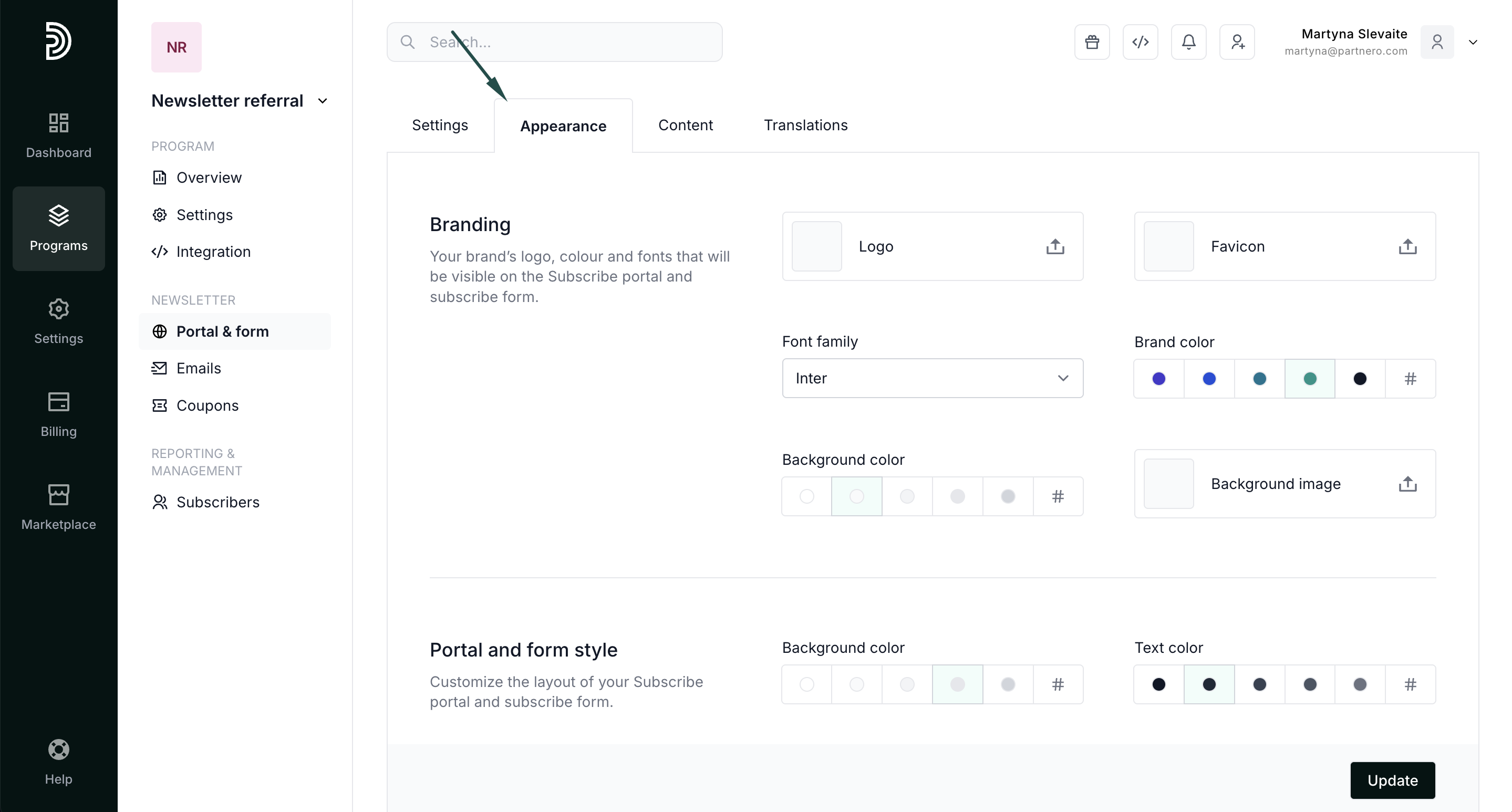The width and height of the screenshot is (1512, 812).
Task: Click Background image upload icon
Action: coord(1407,484)
